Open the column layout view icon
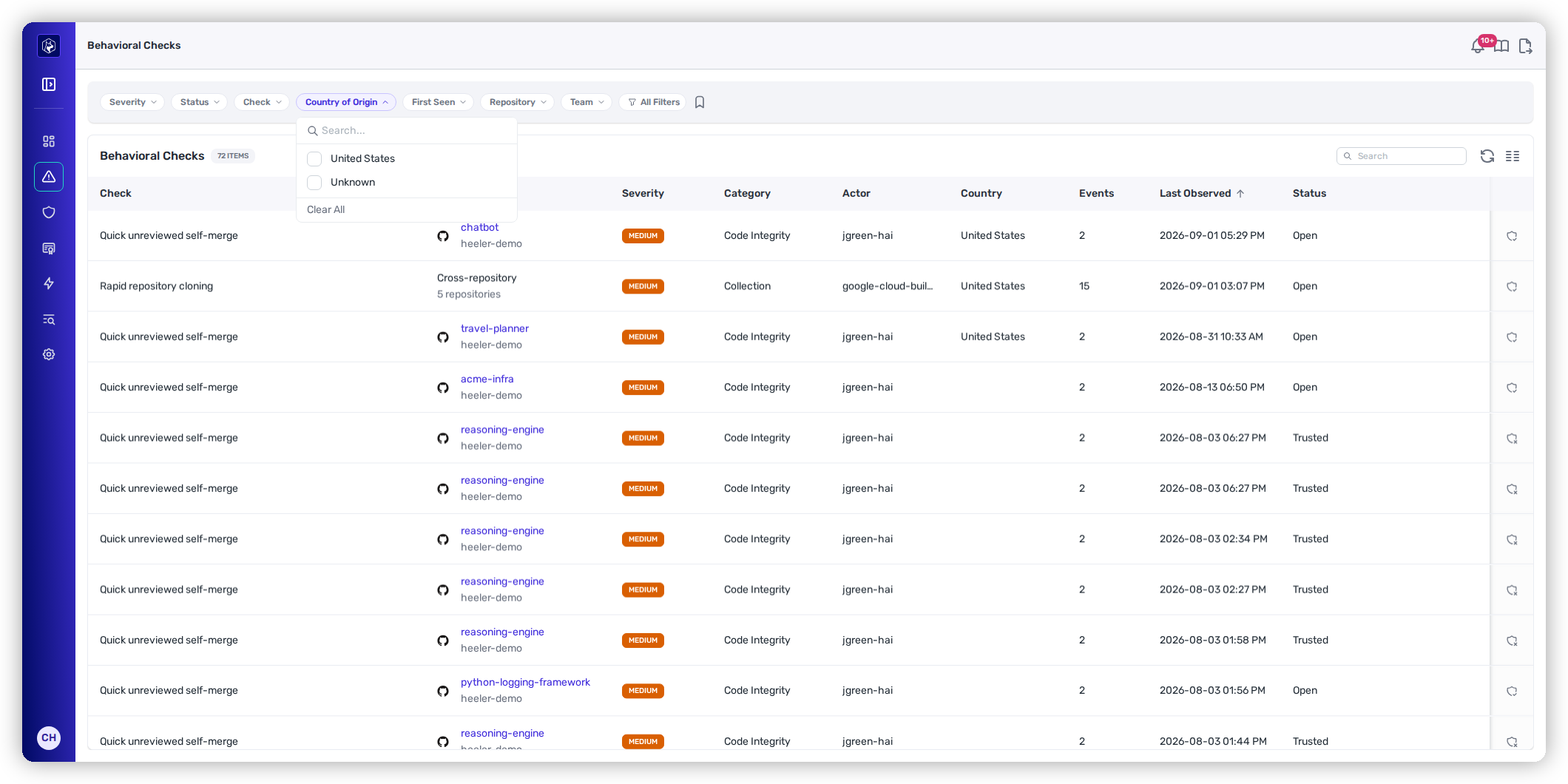Viewport: 1568px width, 784px height. click(x=1513, y=156)
